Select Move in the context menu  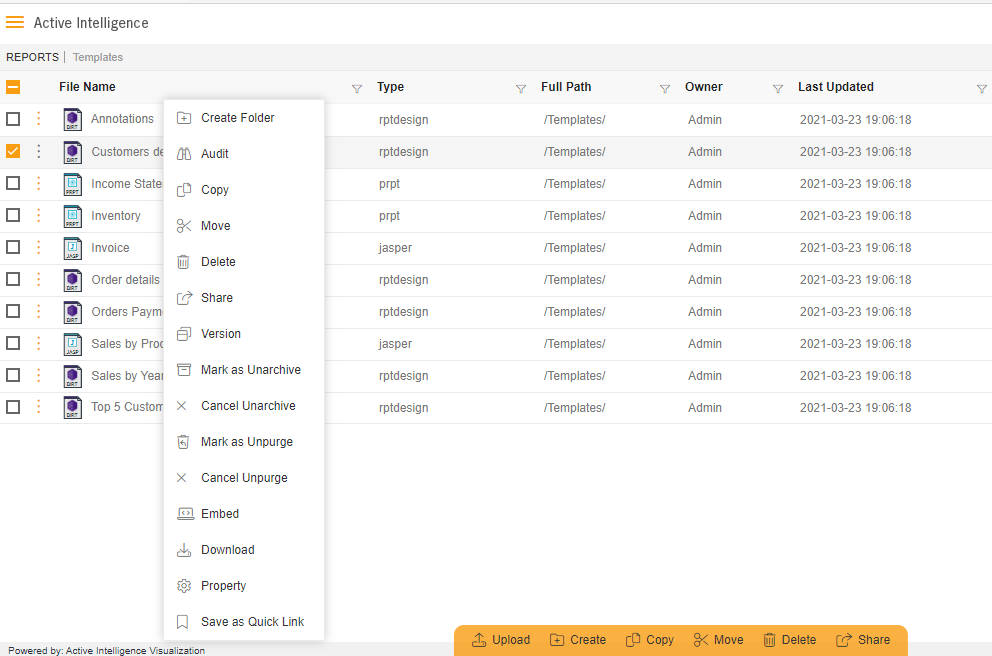(244, 226)
